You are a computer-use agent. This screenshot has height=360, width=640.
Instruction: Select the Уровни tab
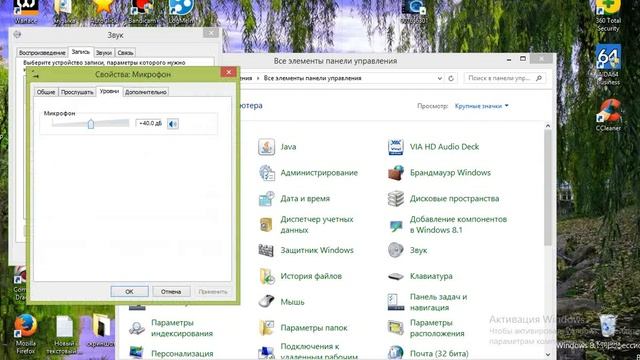[x=109, y=91]
